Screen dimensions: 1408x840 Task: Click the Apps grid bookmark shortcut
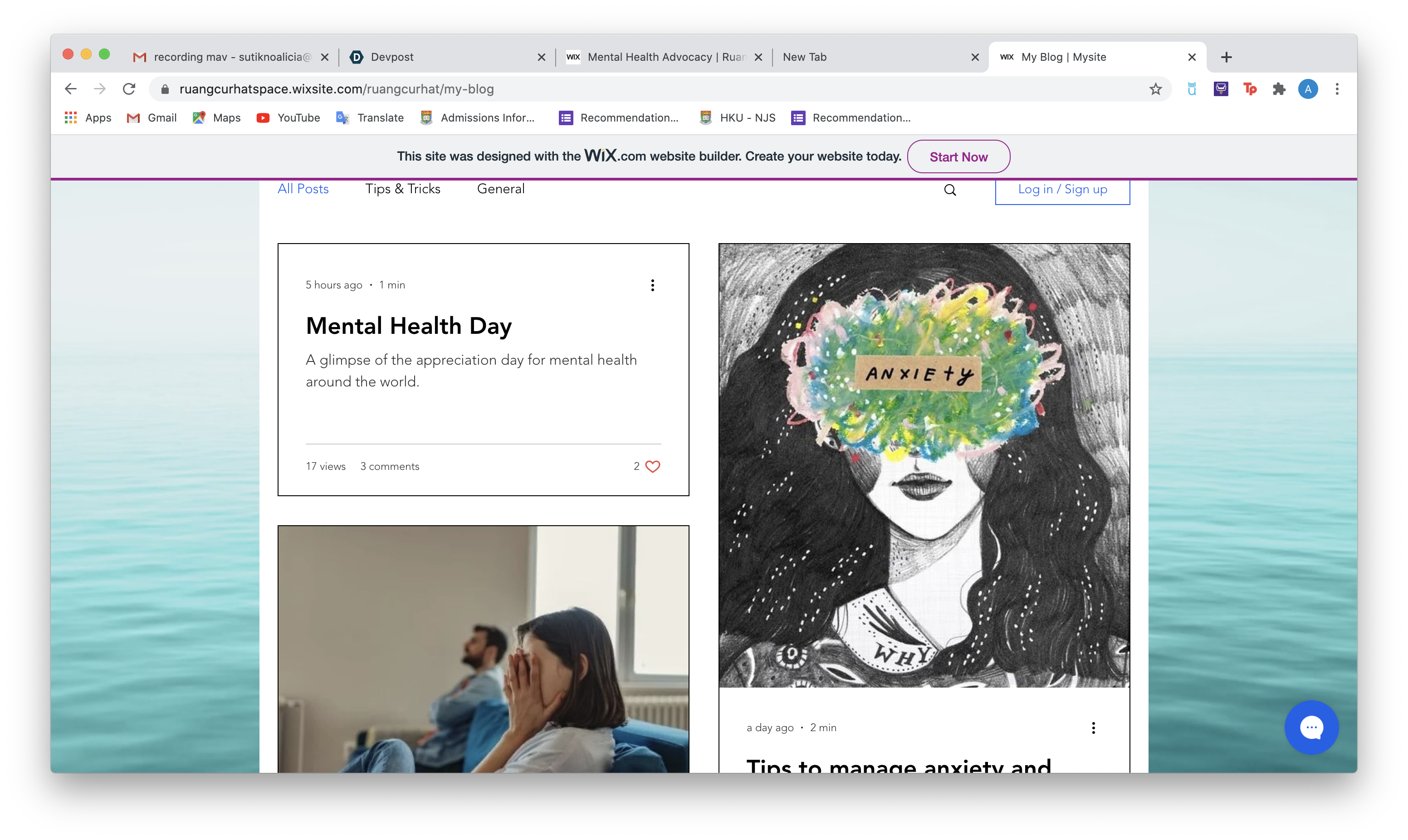click(88, 118)
